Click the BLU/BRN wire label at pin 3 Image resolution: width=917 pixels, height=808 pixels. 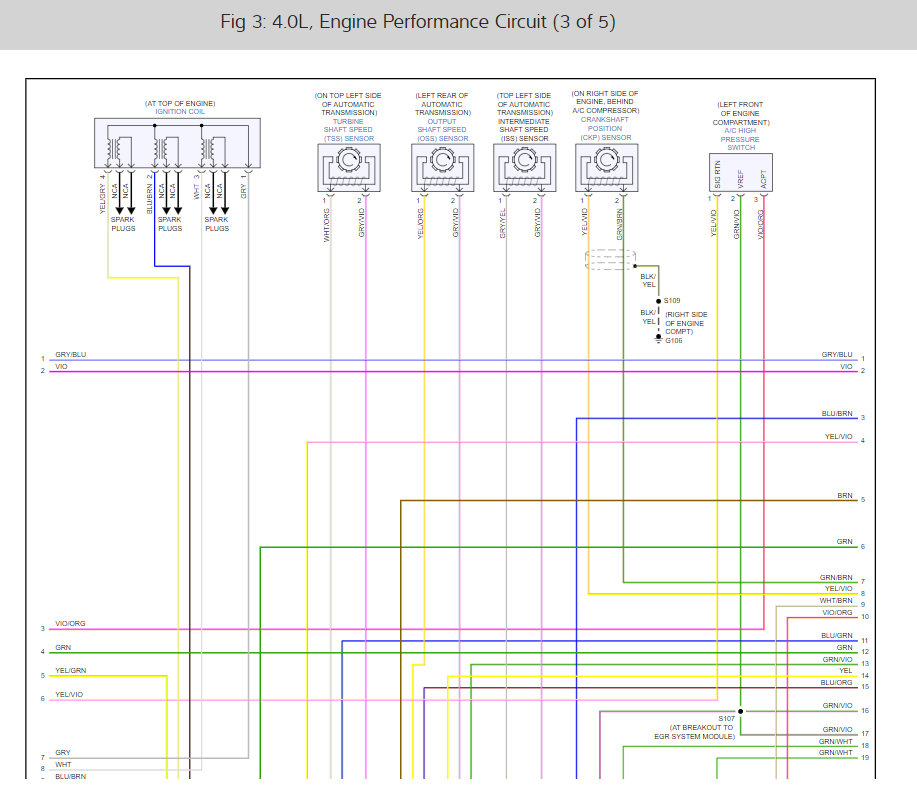point(837,413)
